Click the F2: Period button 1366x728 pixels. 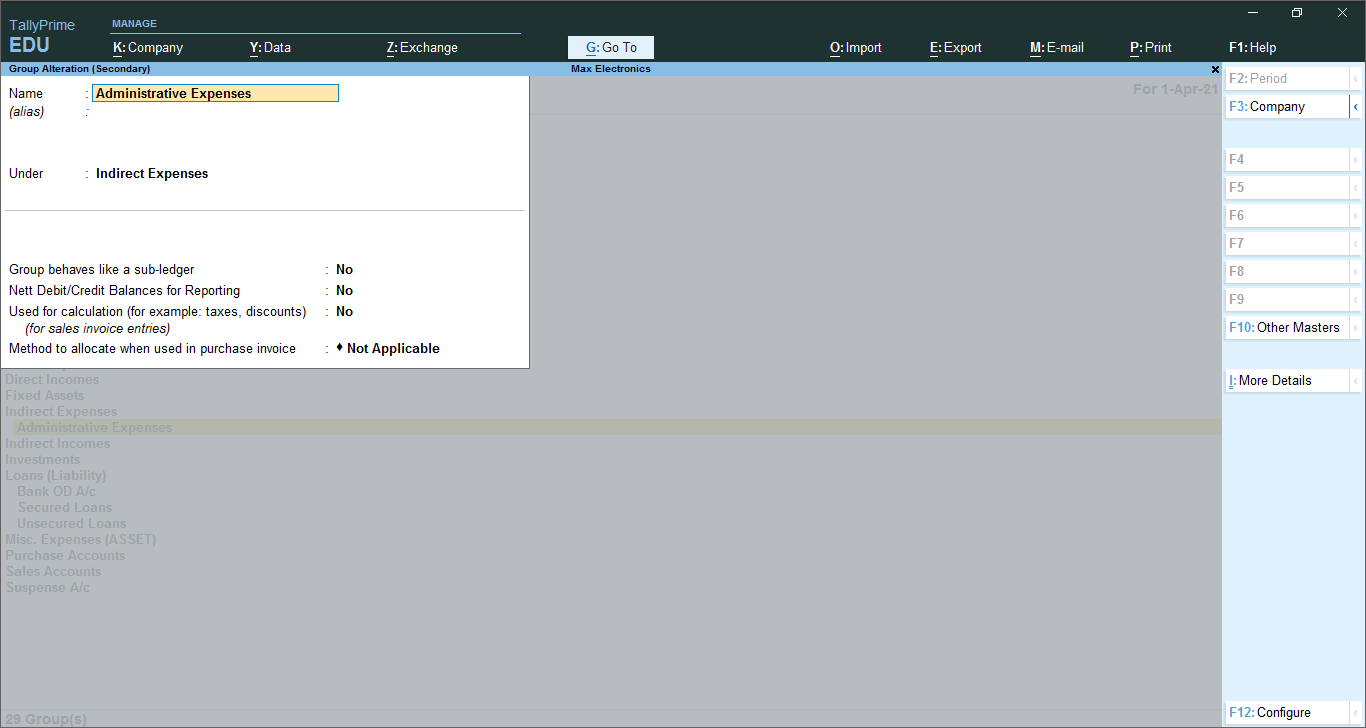pos(1287,78)
